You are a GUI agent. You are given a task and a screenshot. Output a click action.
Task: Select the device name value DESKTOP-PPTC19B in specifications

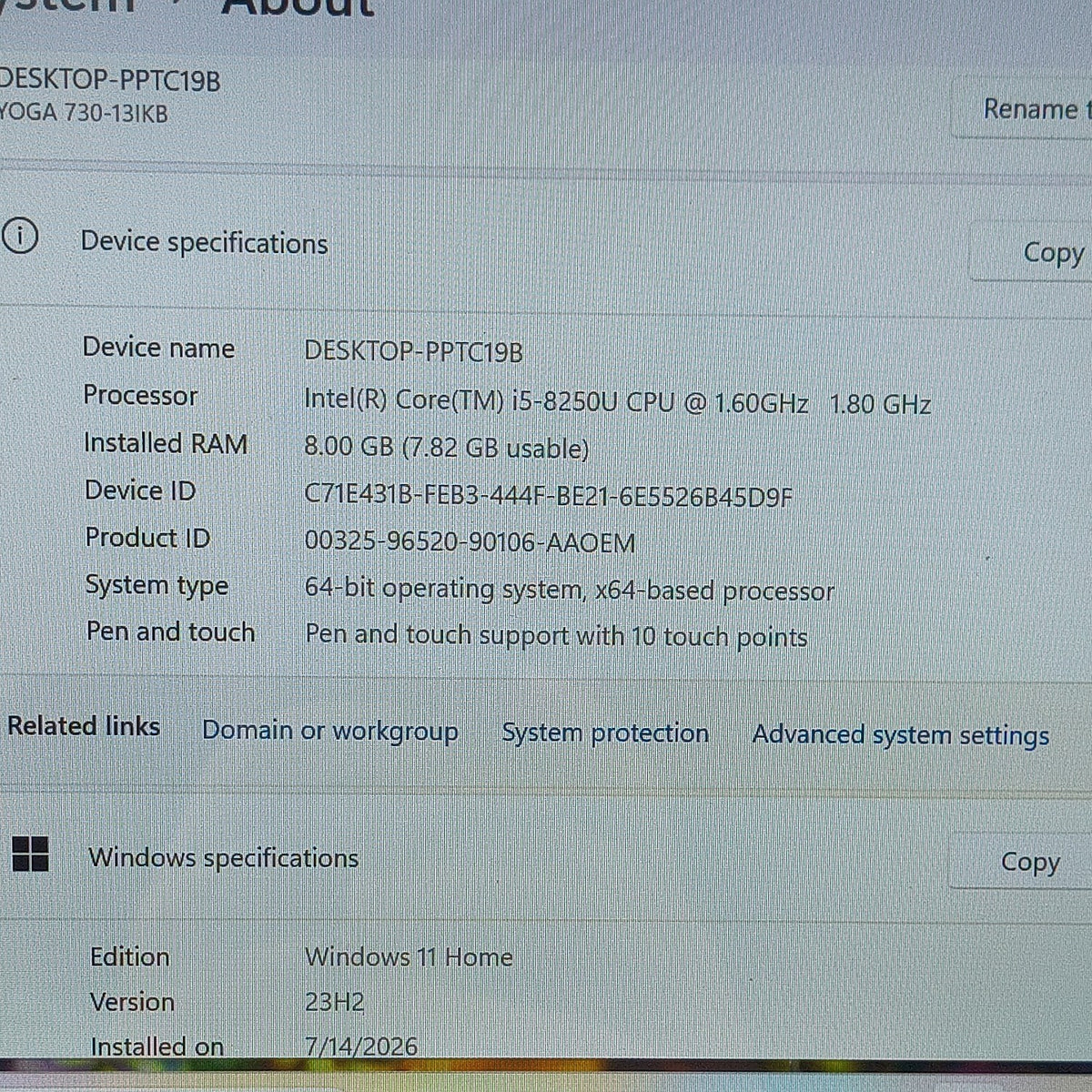pyautogui.click(x=413, y=351)
